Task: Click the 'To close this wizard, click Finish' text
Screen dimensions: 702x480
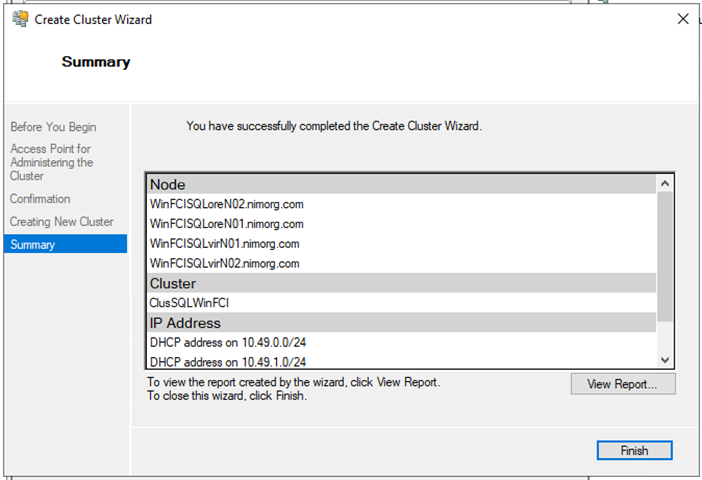Action: pos(227,396)
